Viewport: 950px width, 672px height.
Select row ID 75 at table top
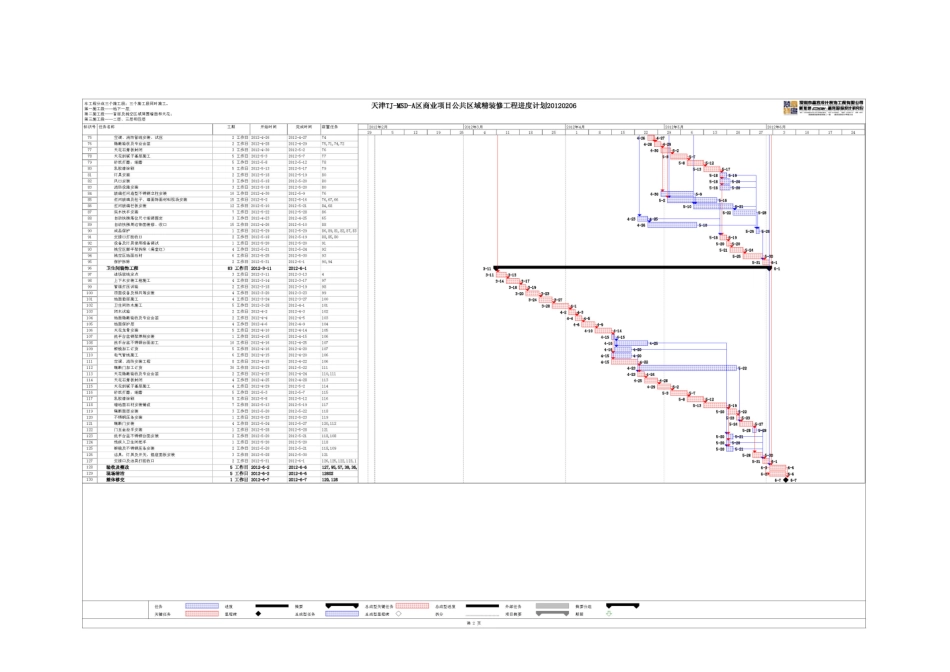pyautogui.click(x=90, y=138)
